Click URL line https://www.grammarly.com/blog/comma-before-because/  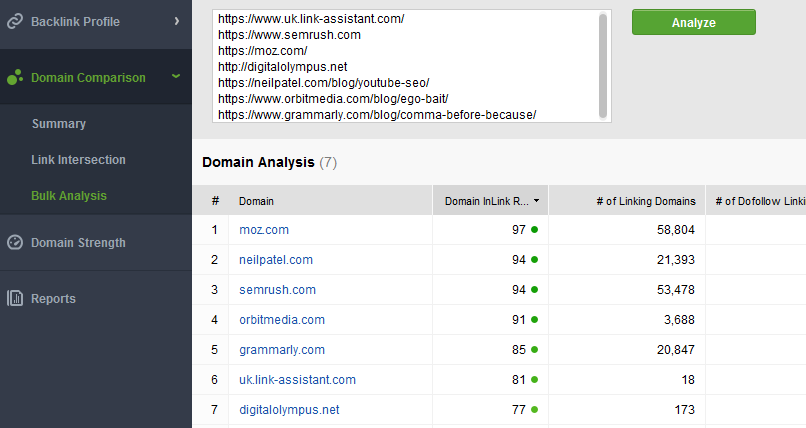point(377,115)
